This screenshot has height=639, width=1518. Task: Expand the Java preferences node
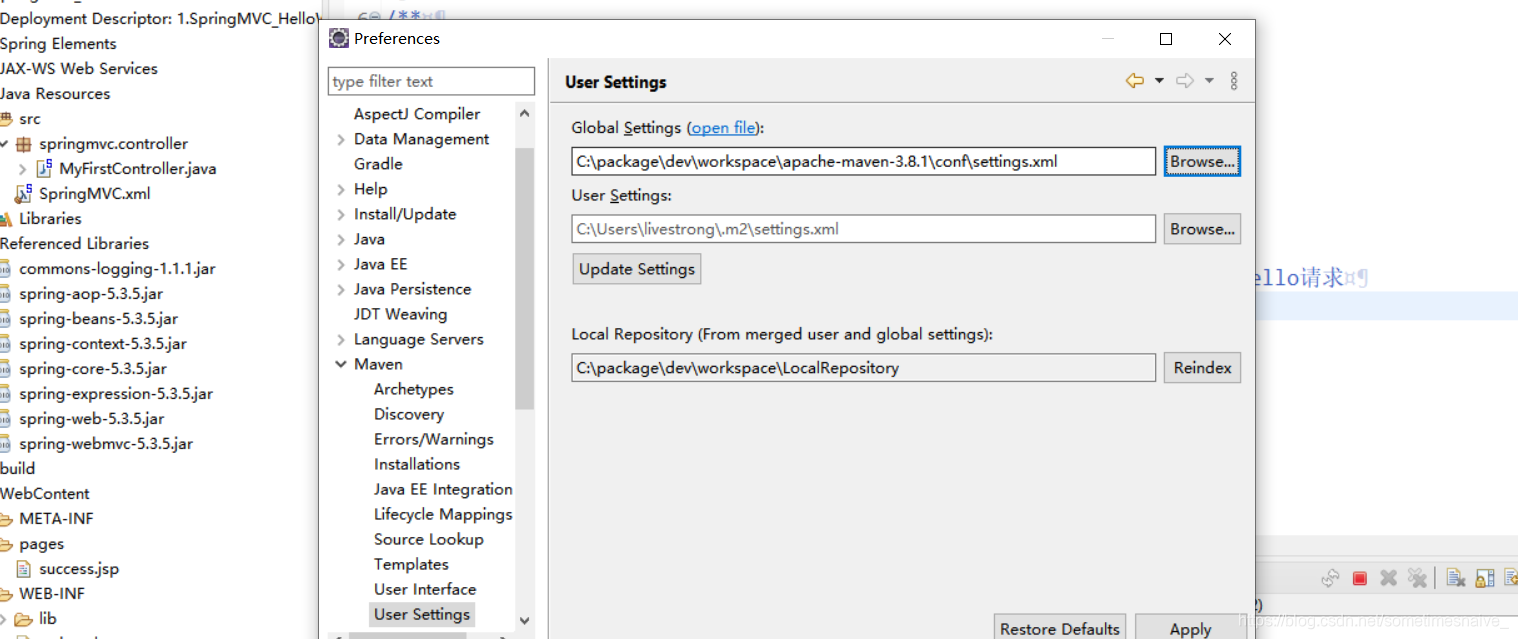341,239
